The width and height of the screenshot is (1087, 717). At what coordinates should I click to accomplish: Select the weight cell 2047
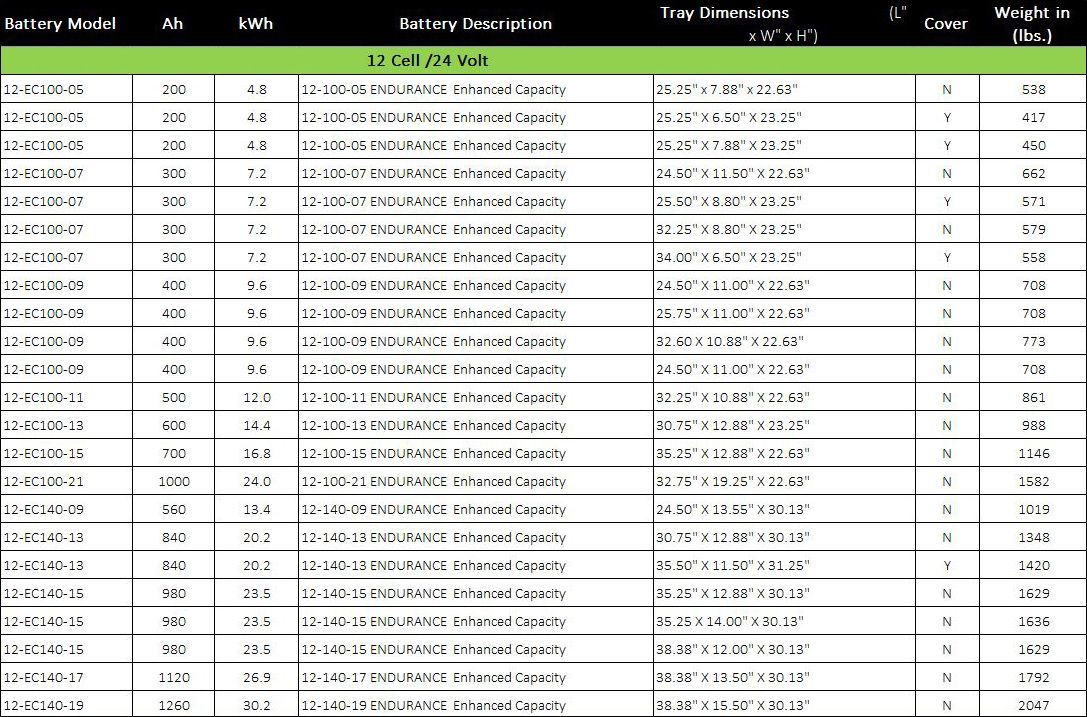point(1033,705)
